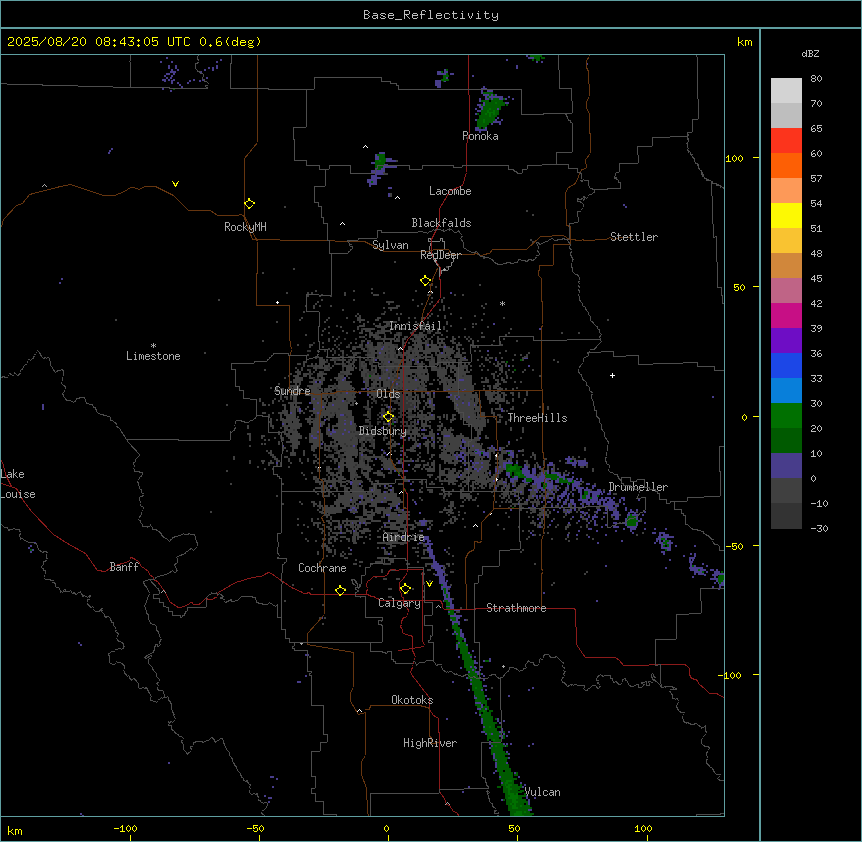Click the Sylvan label

pos(390,245)
